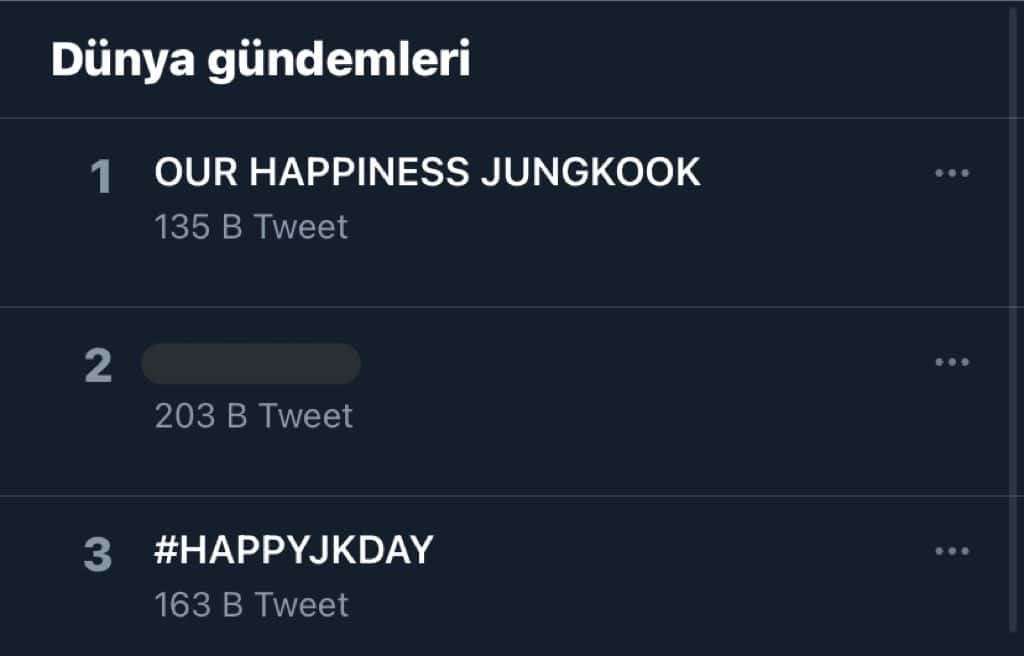Screen dimensions: 1024x656
Task: Click the Dünya gündemleri heading
Action: pos(260,61)
